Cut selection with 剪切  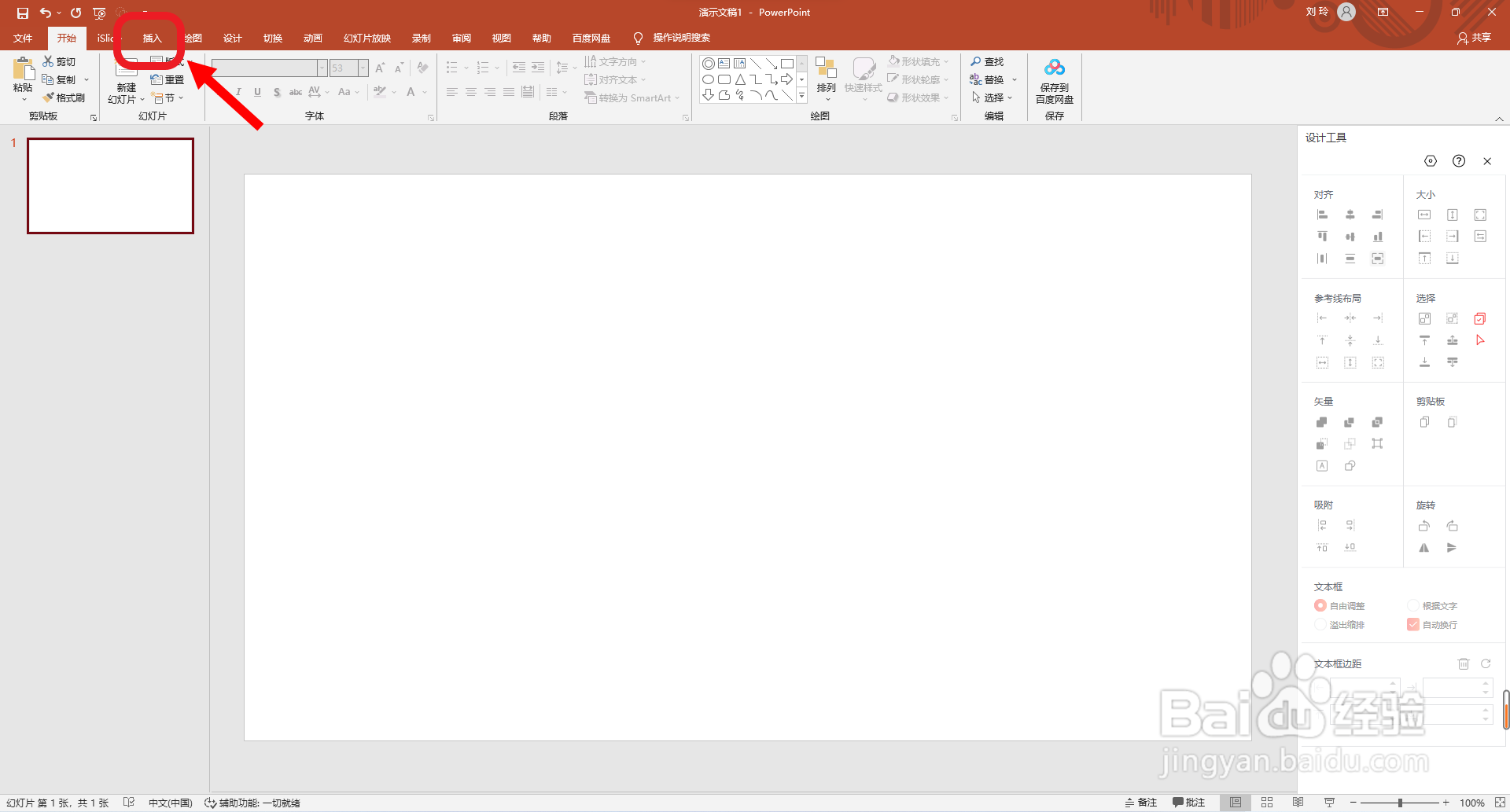pos(60,61)
